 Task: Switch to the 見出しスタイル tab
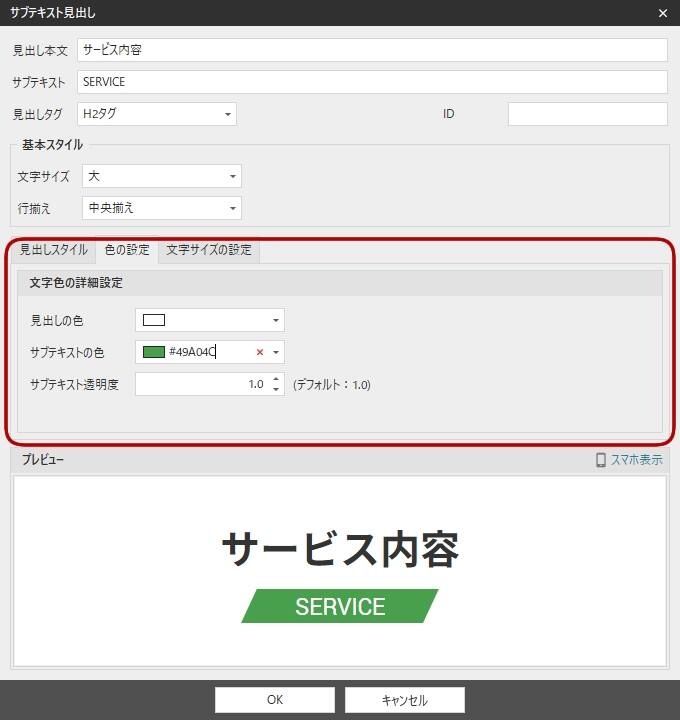pyautogui.click(x=54, y=250)
